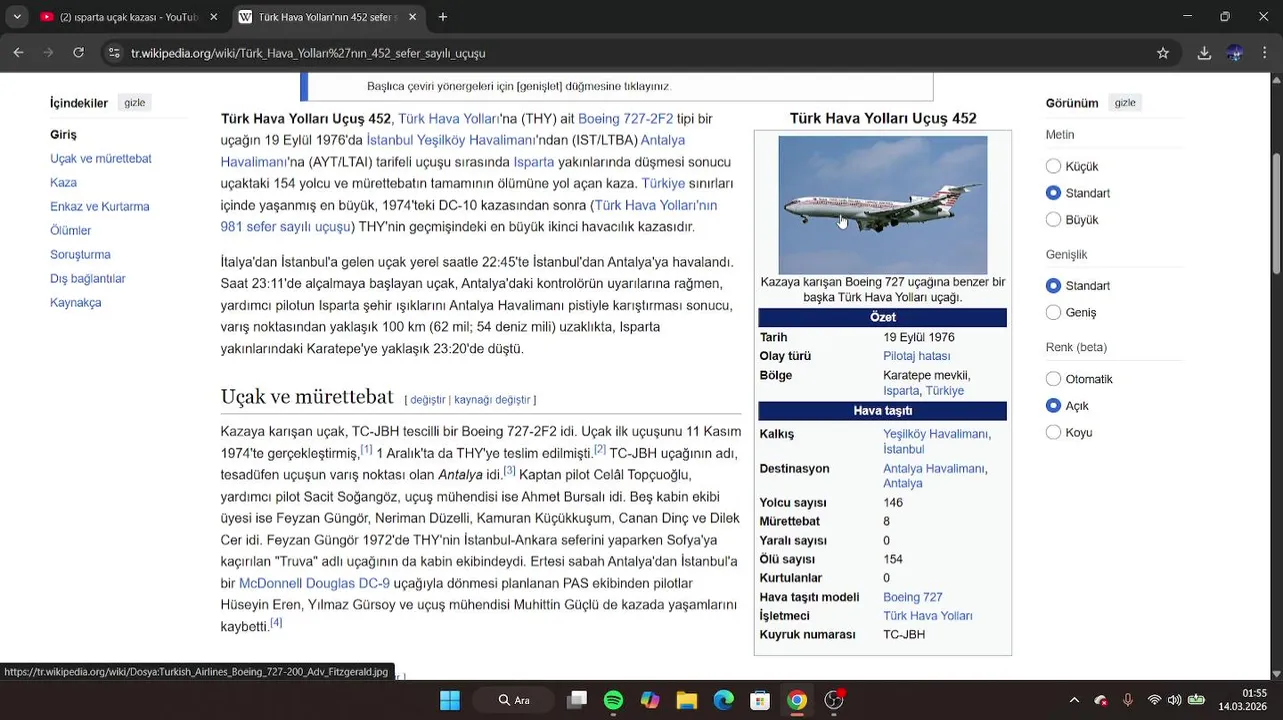Open Microsoft Store from the taskbar
The width and height of the screenshot is (1283, 720).
(760, 700)
